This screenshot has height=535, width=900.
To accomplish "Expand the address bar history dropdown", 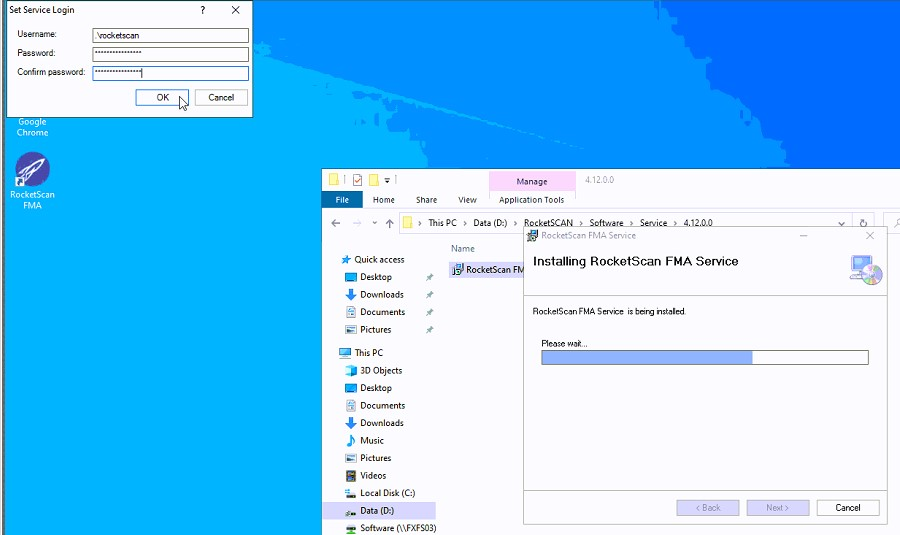I will point(841,223).
